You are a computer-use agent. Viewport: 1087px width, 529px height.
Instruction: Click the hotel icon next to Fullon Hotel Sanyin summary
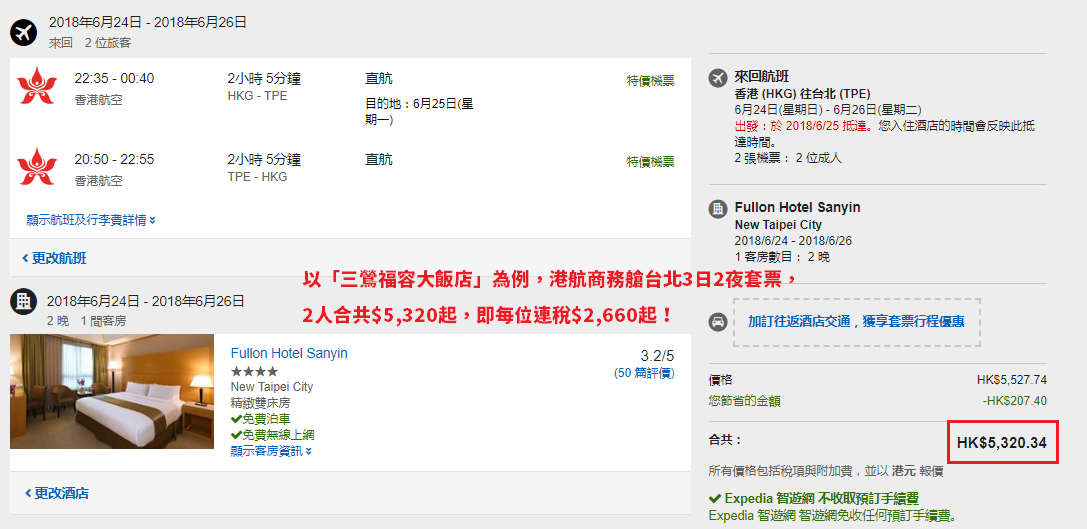coord(718,209)
